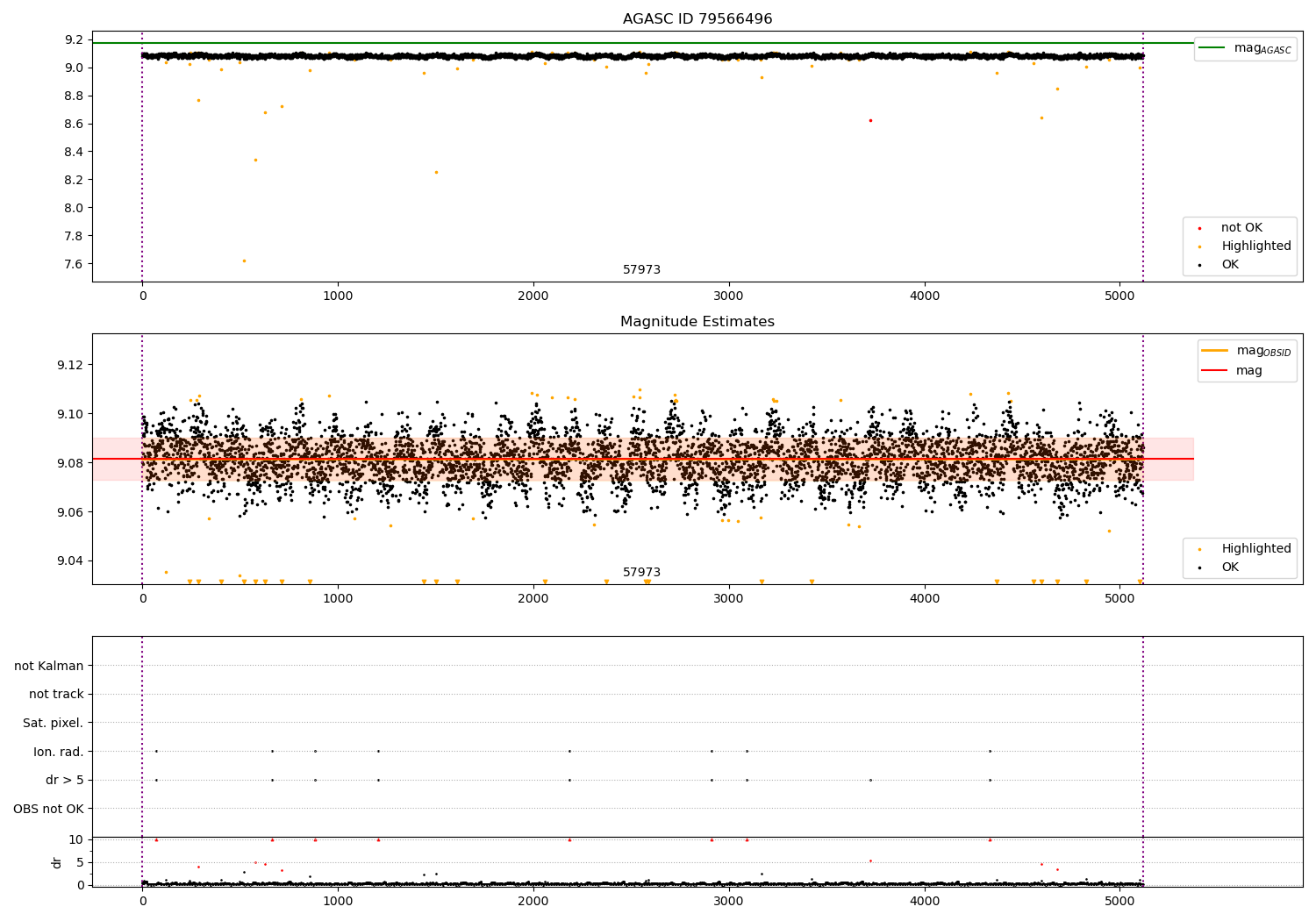The height and width of the screenshot is (921, 1316).
Task: Click the orange outlier near magnitude 8.25
Action: (436, 172)
